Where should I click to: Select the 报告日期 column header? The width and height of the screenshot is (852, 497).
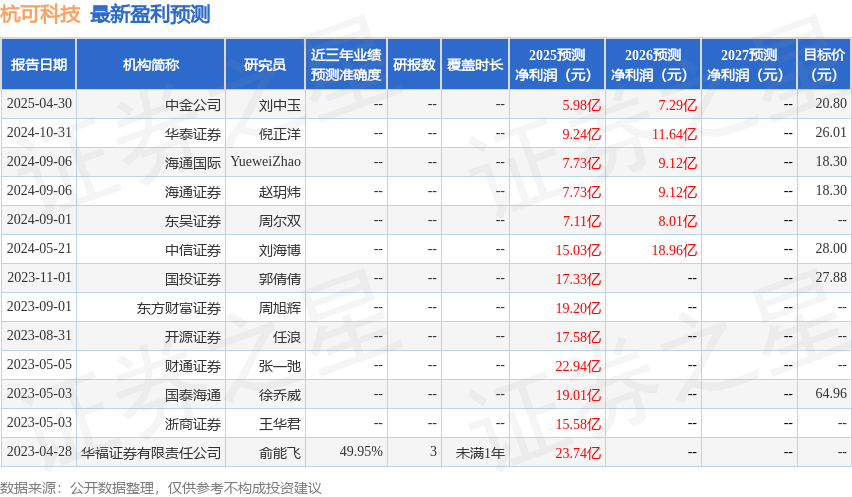click(x=39, y=65)
